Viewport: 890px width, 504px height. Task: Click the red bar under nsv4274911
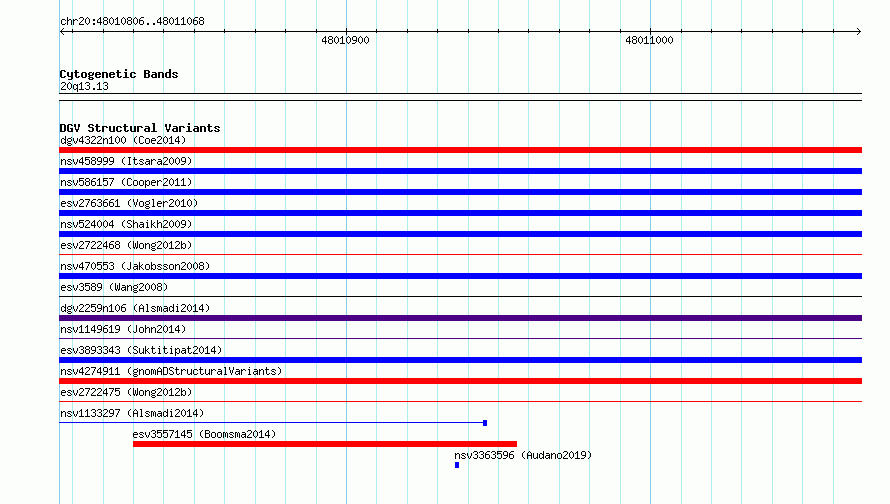(460, 381)
